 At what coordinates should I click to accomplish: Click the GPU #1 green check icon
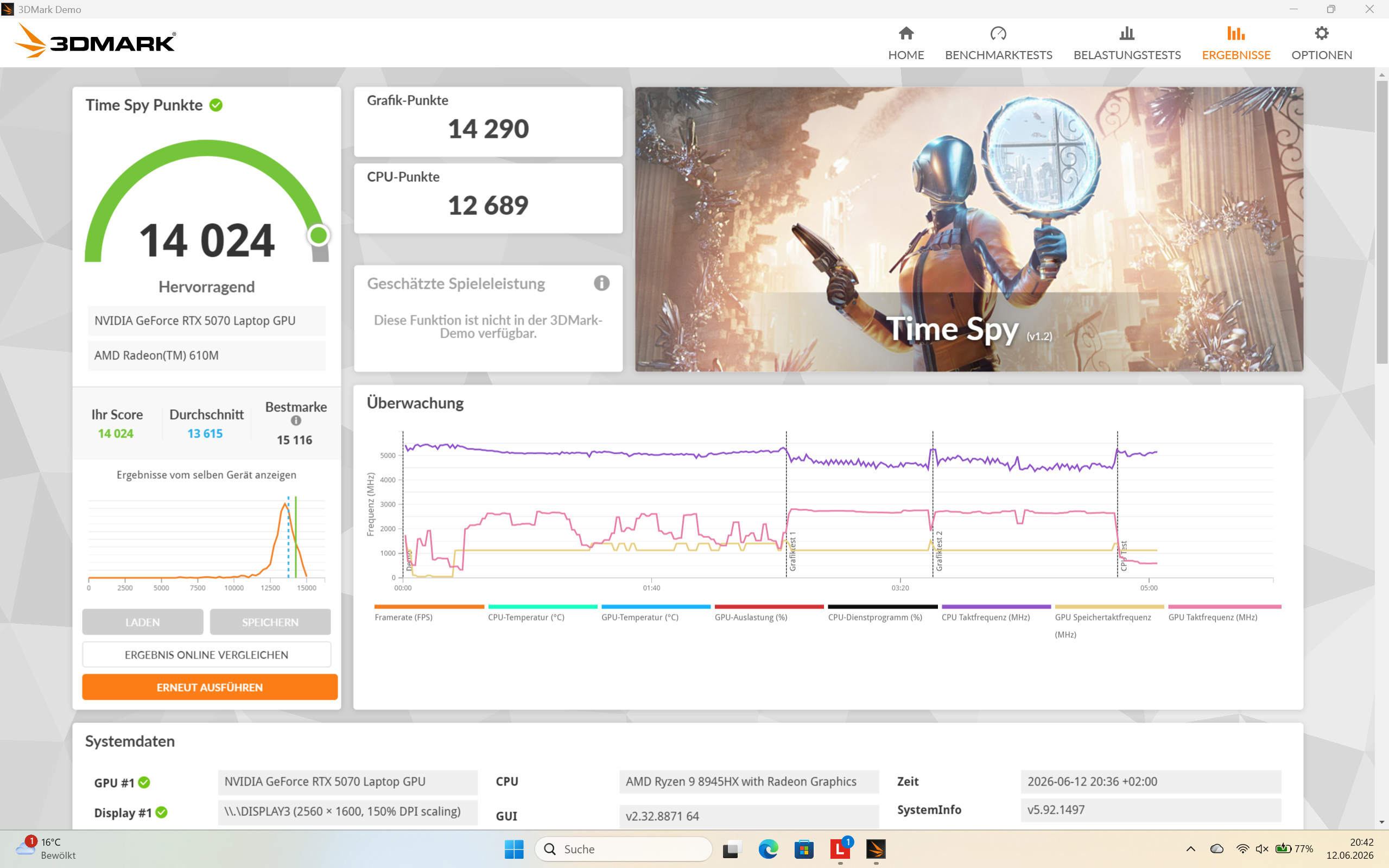pos(144,782)
